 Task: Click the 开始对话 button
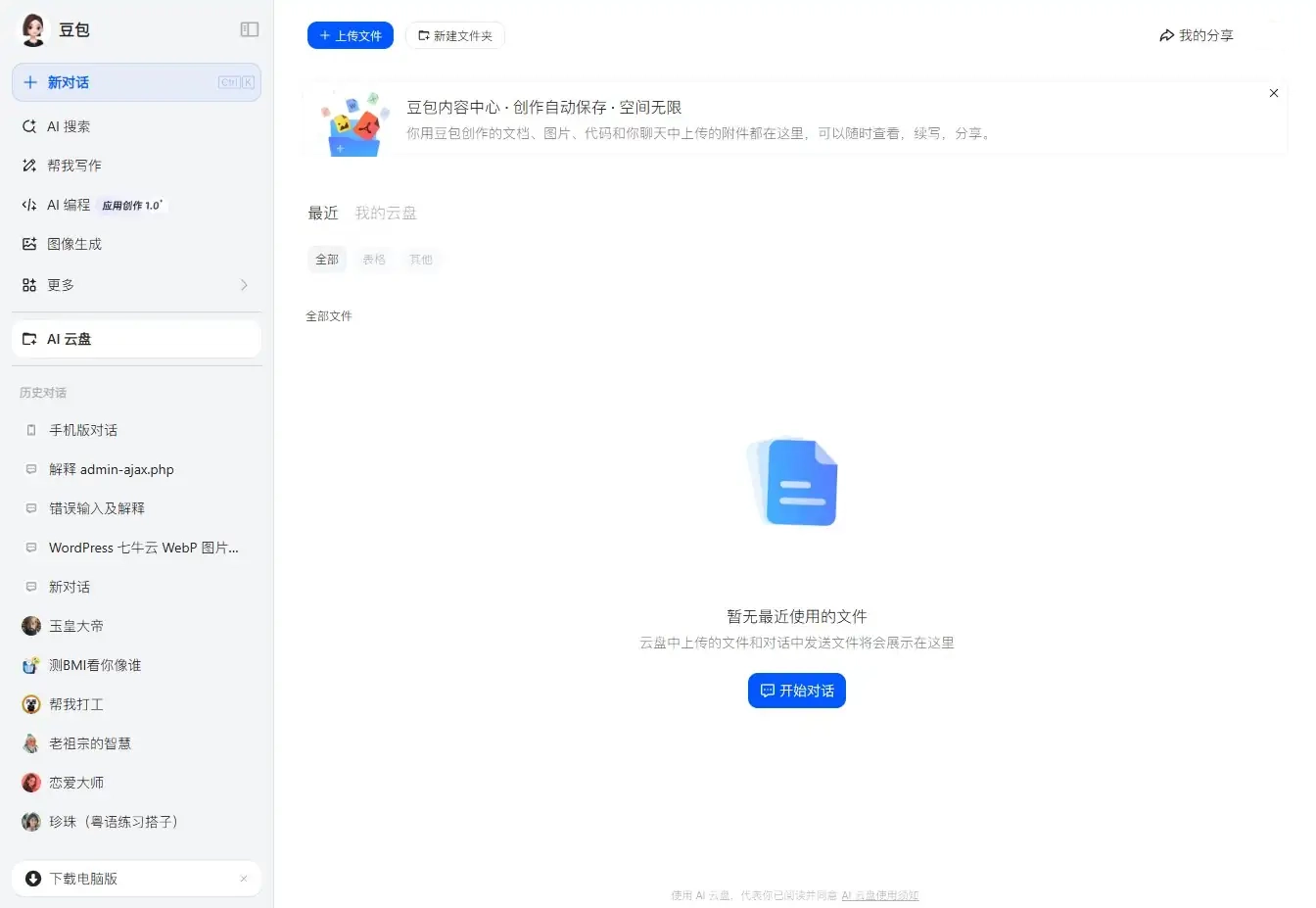[x=796, y=691]
